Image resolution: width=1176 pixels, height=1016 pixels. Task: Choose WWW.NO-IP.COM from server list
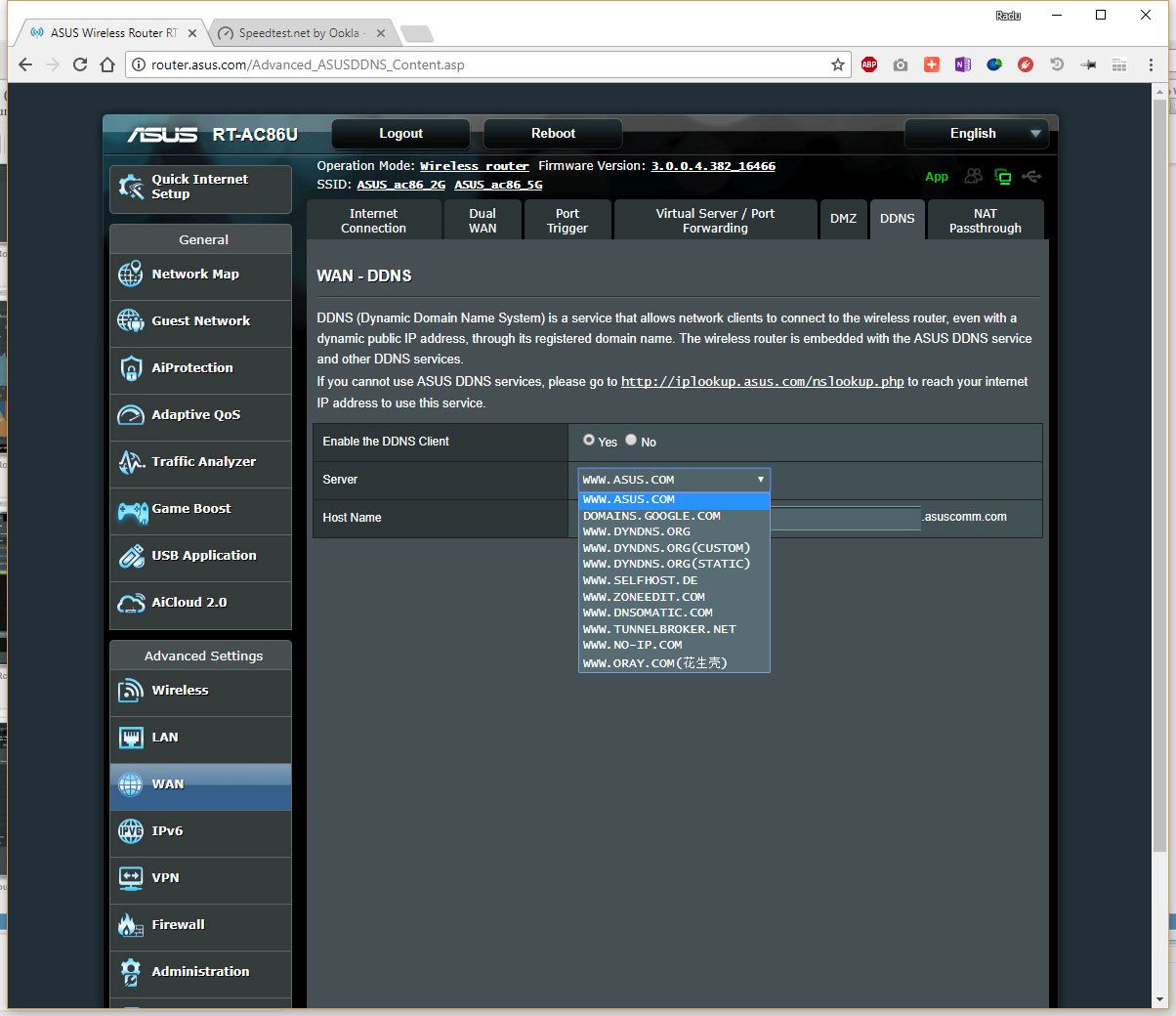point(674,645)
